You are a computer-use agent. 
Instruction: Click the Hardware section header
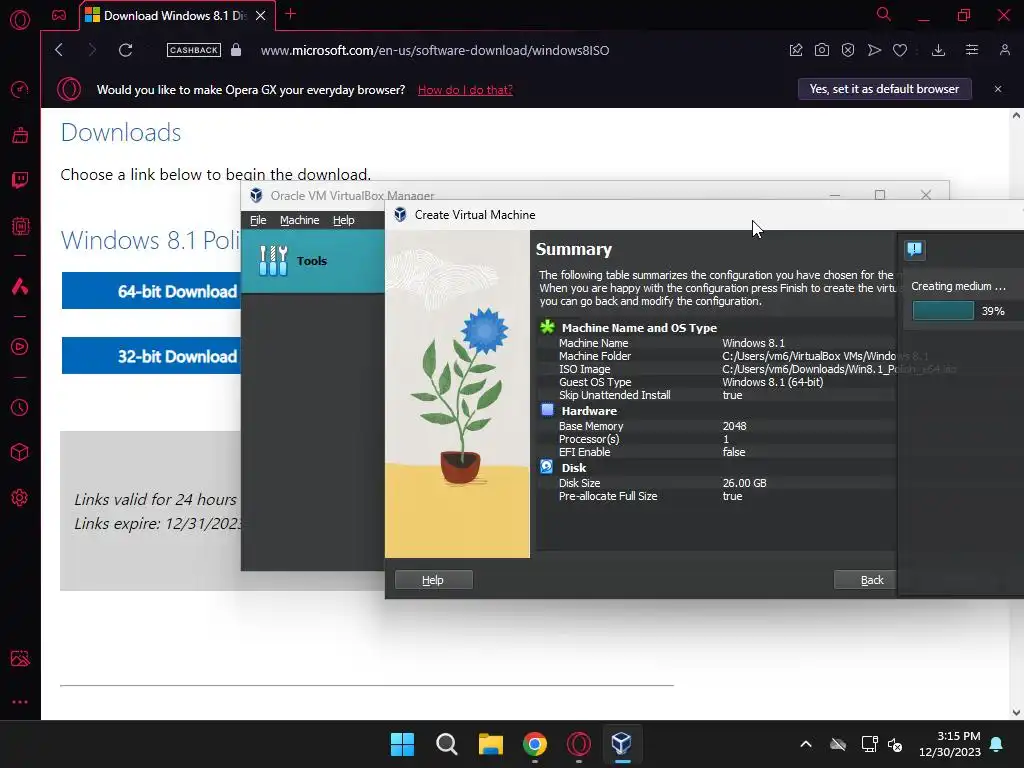589,411
